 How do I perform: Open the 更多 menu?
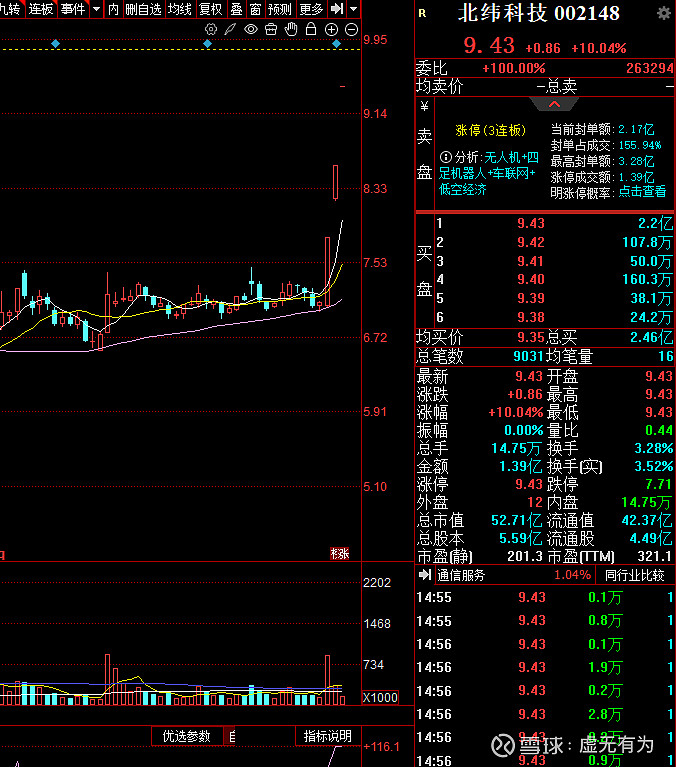312,9
